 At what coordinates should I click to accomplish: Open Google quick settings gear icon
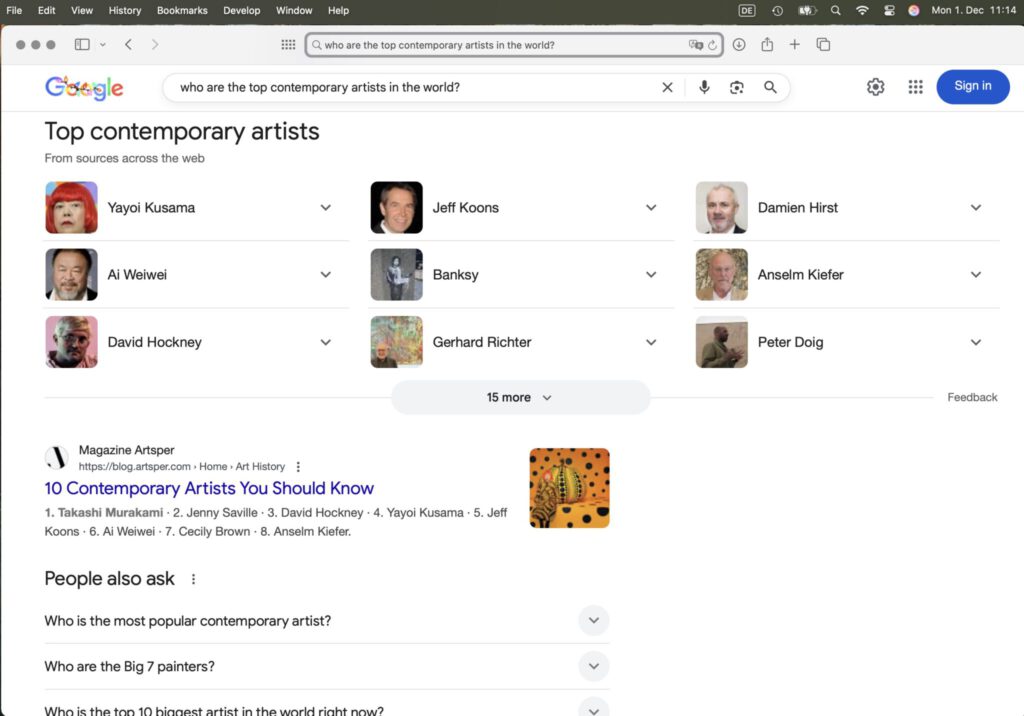(x=876, y=87)
